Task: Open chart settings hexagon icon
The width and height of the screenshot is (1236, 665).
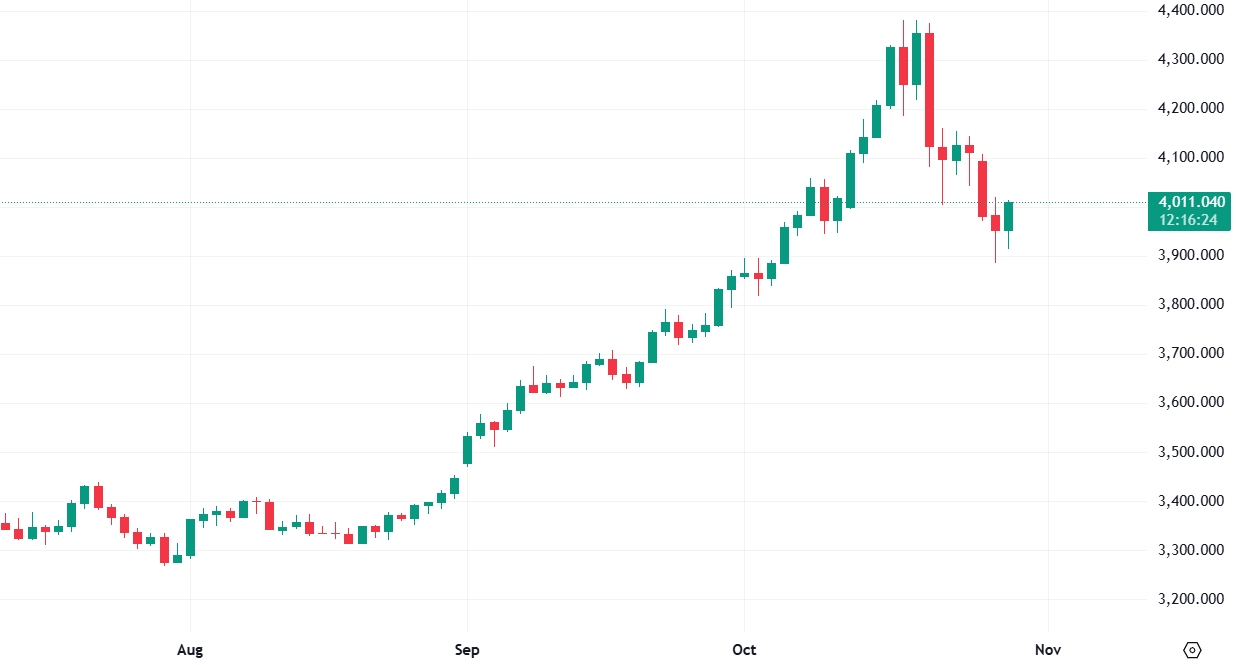Action: tap(1192, 650)
